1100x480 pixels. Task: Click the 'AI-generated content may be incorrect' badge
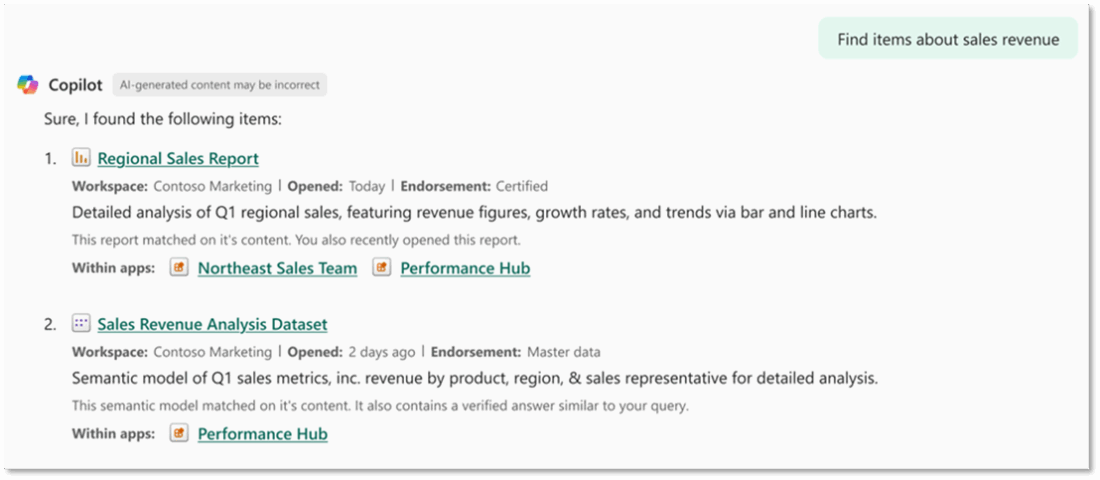point(220,85)
